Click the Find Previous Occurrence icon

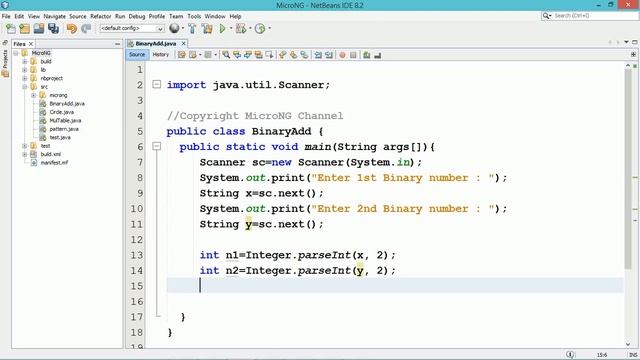[237, 55]
